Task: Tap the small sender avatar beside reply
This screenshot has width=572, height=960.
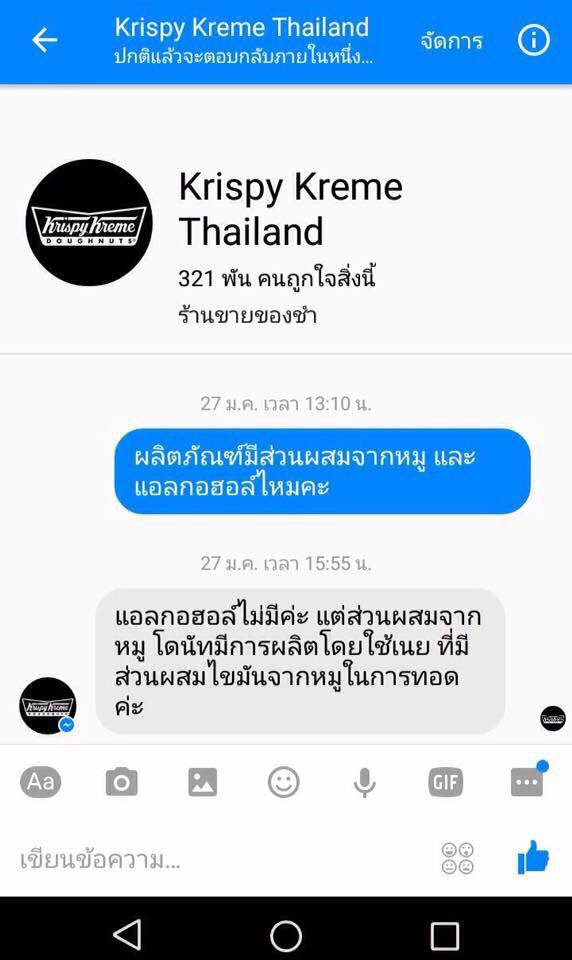Action: 48,705
